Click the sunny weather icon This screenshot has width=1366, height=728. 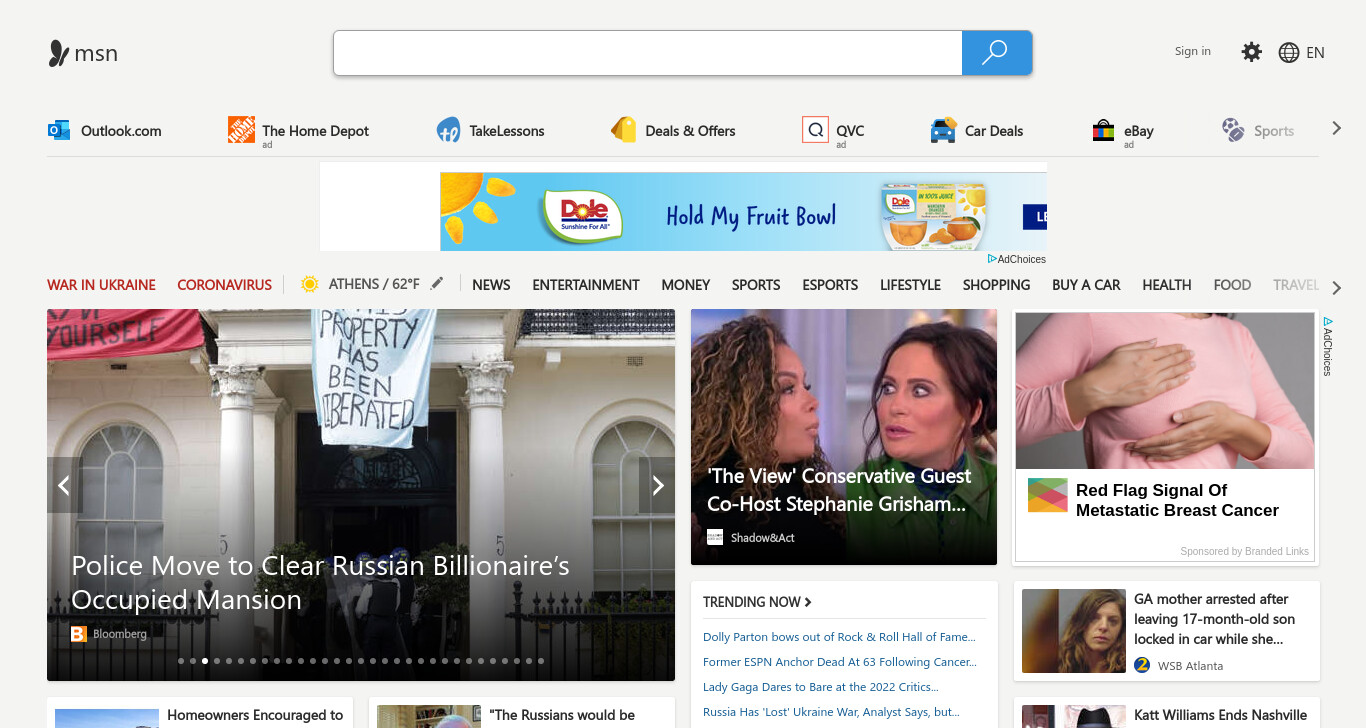[x=309, y=284]
